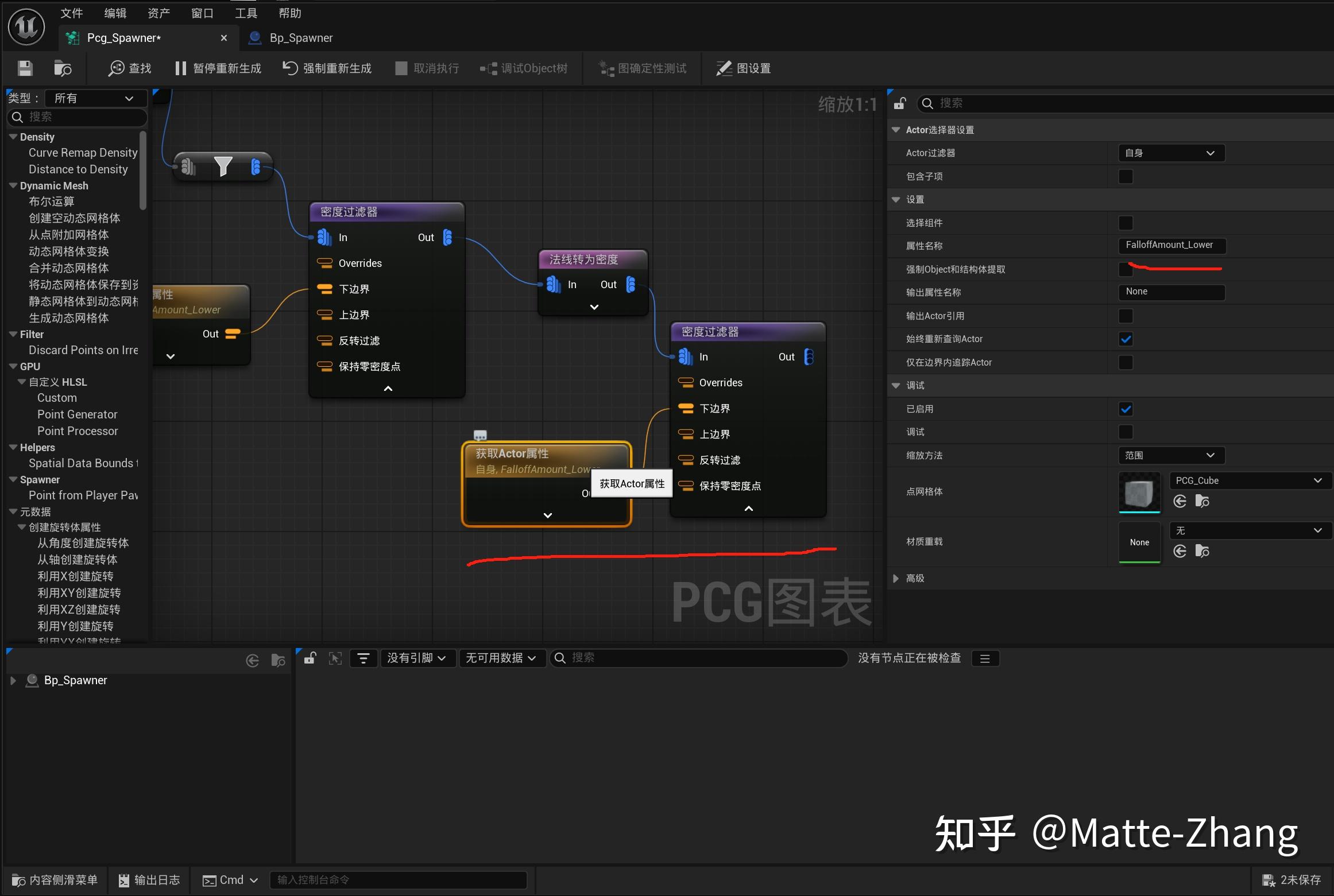Screen dimensions: 1334x896
Task: Click the PCG_Cube mesh thumbnail
Action: (x=1139, y=492)
